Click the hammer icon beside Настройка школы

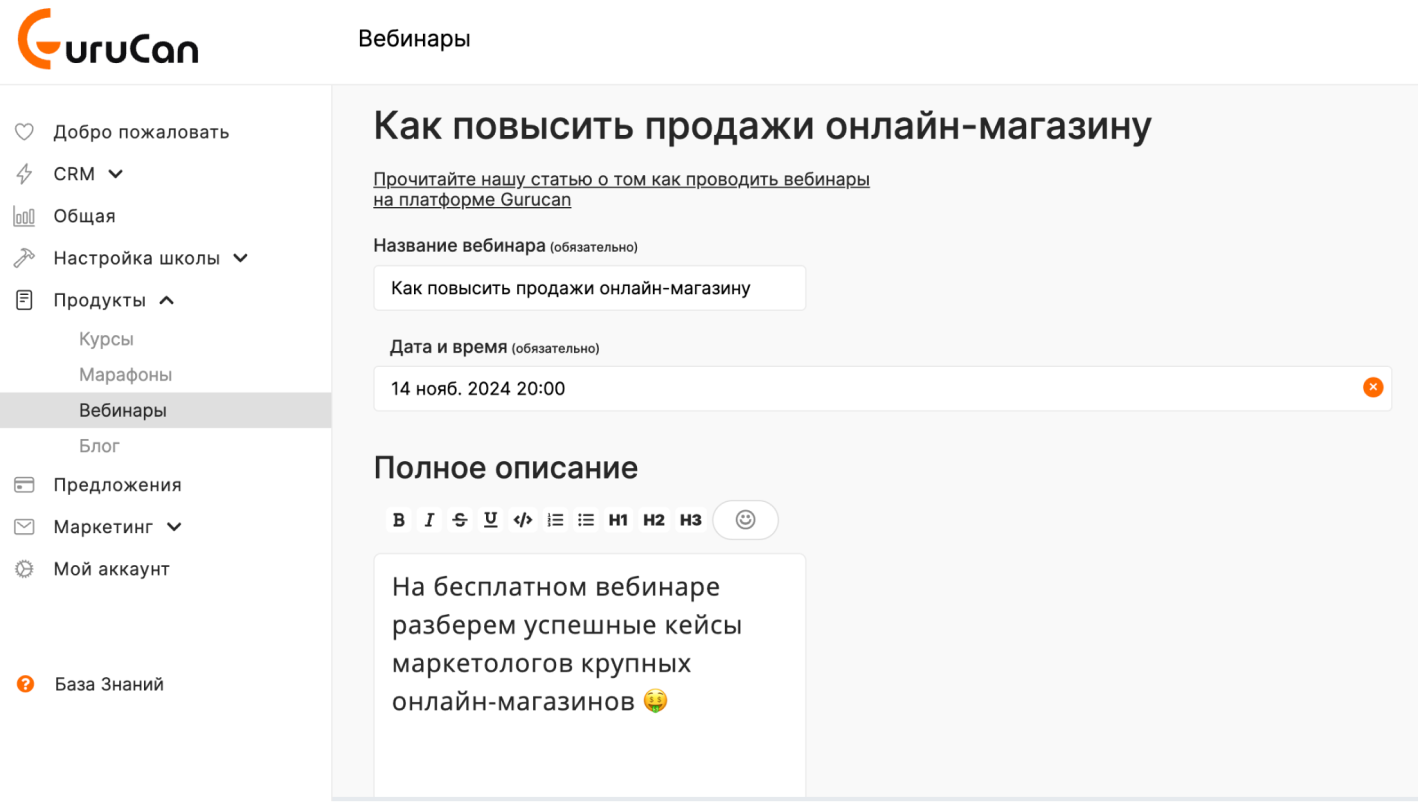24,258
